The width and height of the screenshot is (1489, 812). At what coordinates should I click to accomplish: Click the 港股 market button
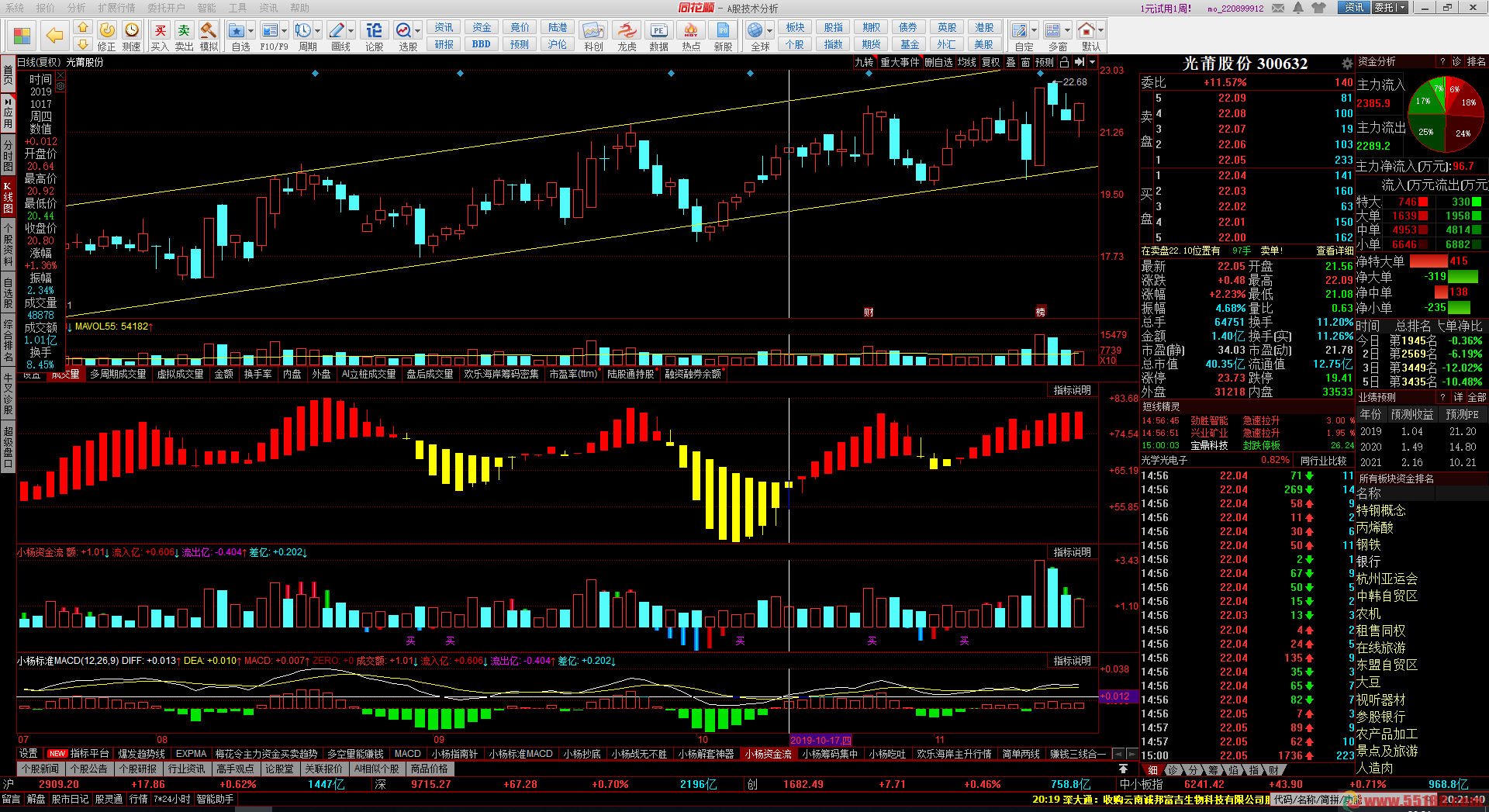pos(984,27)
